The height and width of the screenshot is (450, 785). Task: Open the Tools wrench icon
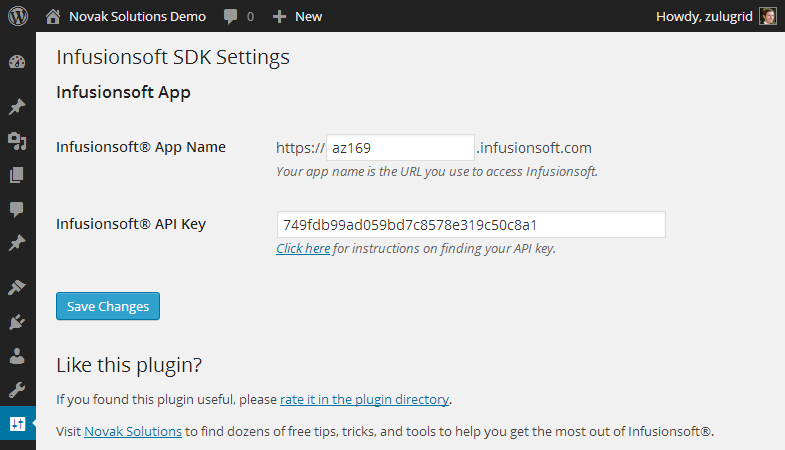17,389
